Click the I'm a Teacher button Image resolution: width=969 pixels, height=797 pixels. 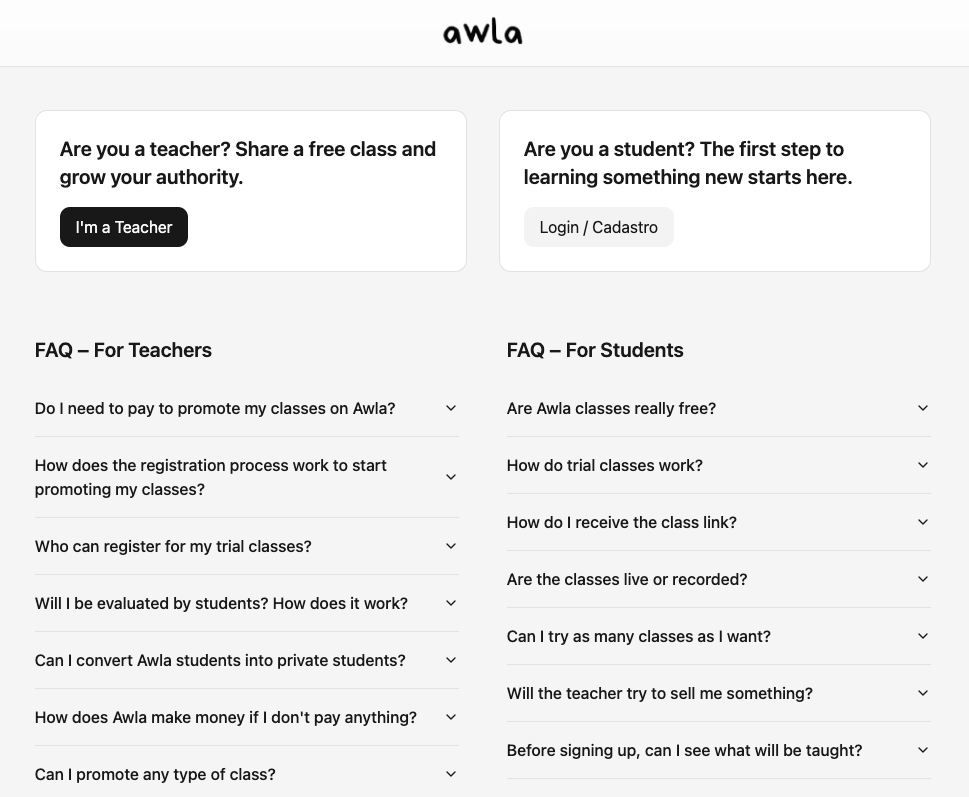click(x=123, y=227)
